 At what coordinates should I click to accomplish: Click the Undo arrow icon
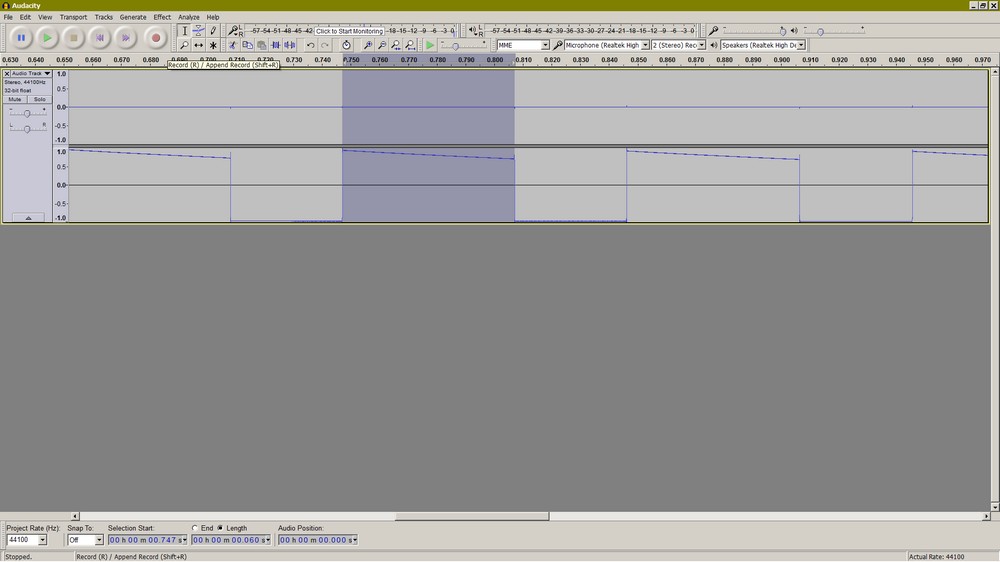tap(311, 45)
